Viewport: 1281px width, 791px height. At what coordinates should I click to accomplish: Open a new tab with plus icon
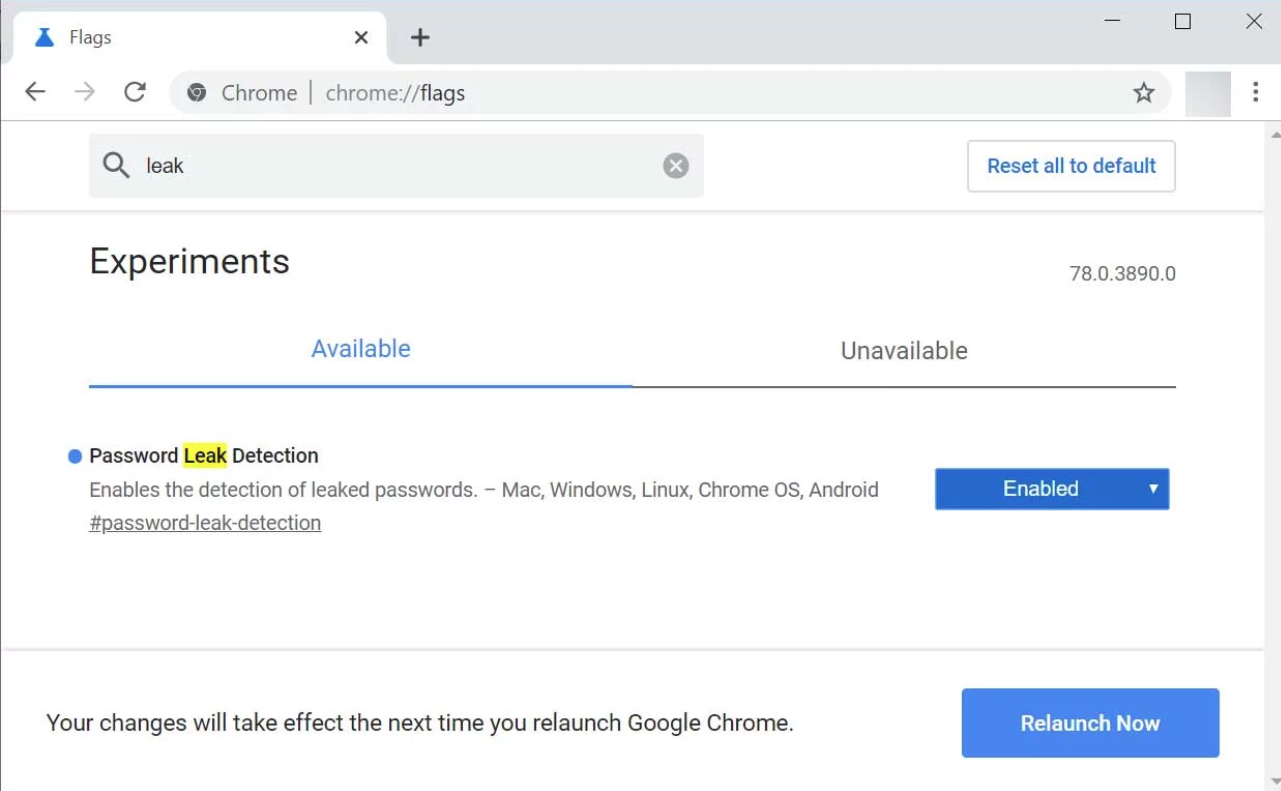[420, 38]
